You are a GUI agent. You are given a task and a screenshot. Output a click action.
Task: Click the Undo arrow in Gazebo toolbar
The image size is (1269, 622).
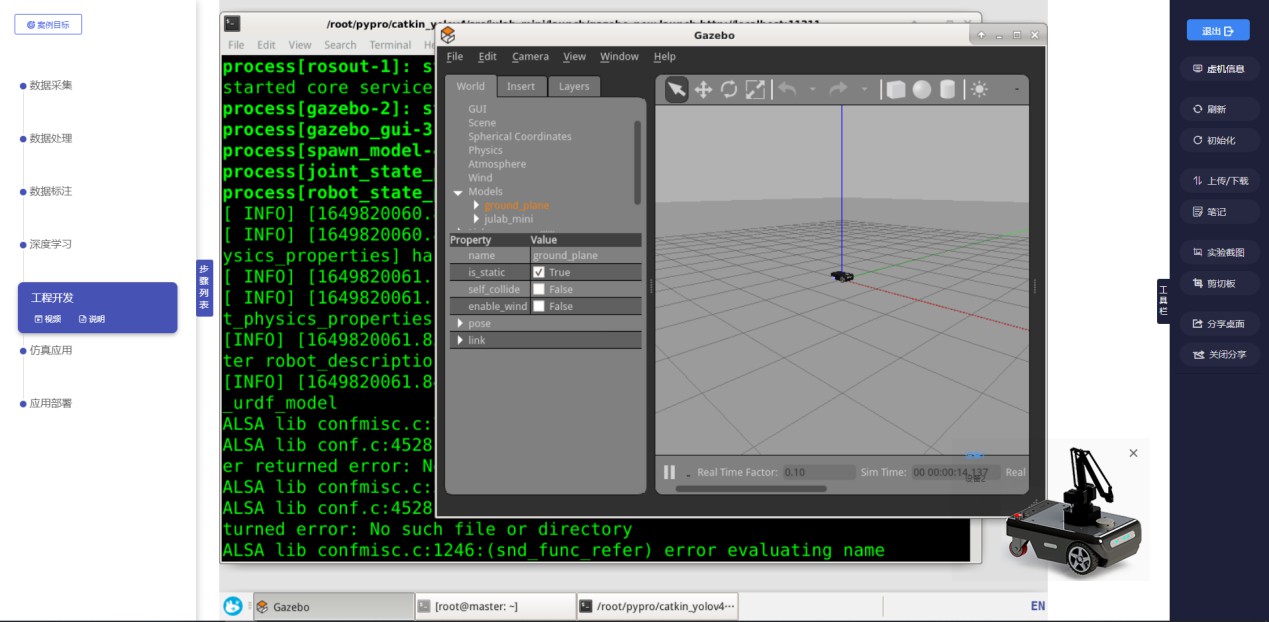[x=788, y=90]
